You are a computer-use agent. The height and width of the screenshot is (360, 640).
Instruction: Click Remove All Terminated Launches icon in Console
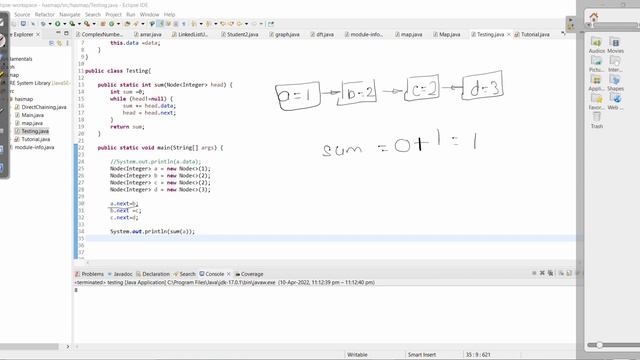click(550, 273)
